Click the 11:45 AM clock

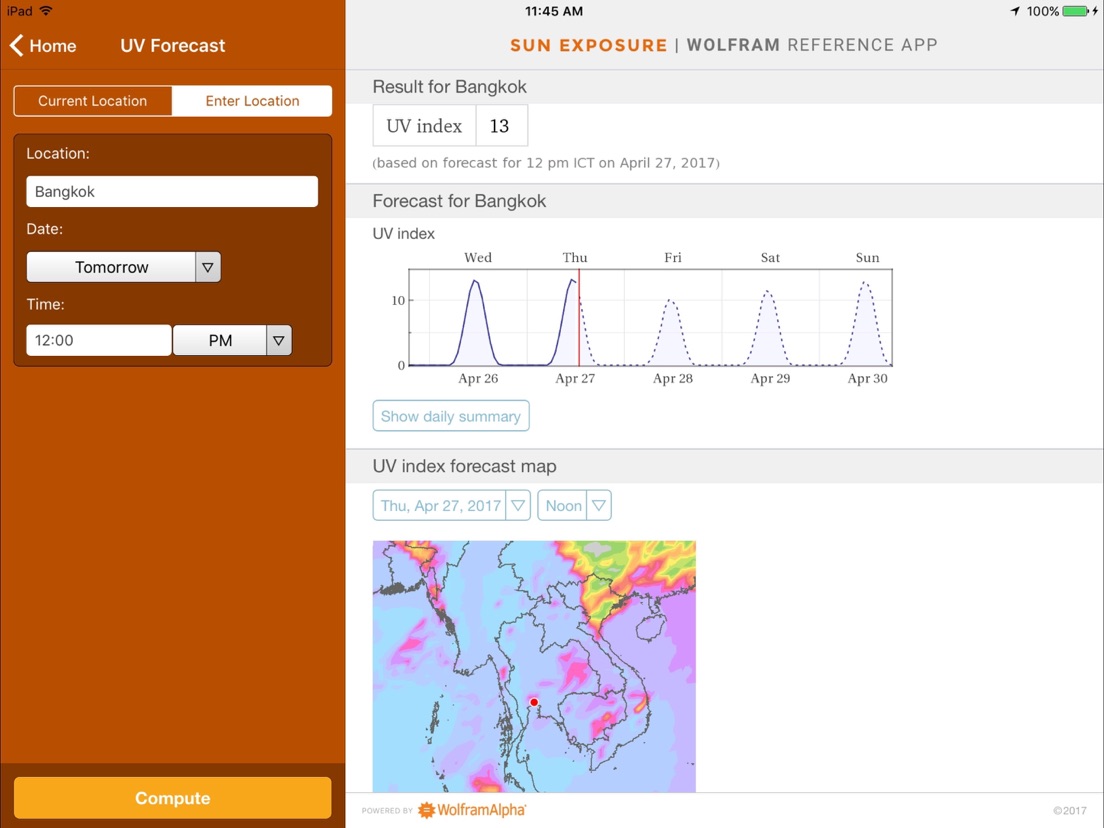point(553,11)
